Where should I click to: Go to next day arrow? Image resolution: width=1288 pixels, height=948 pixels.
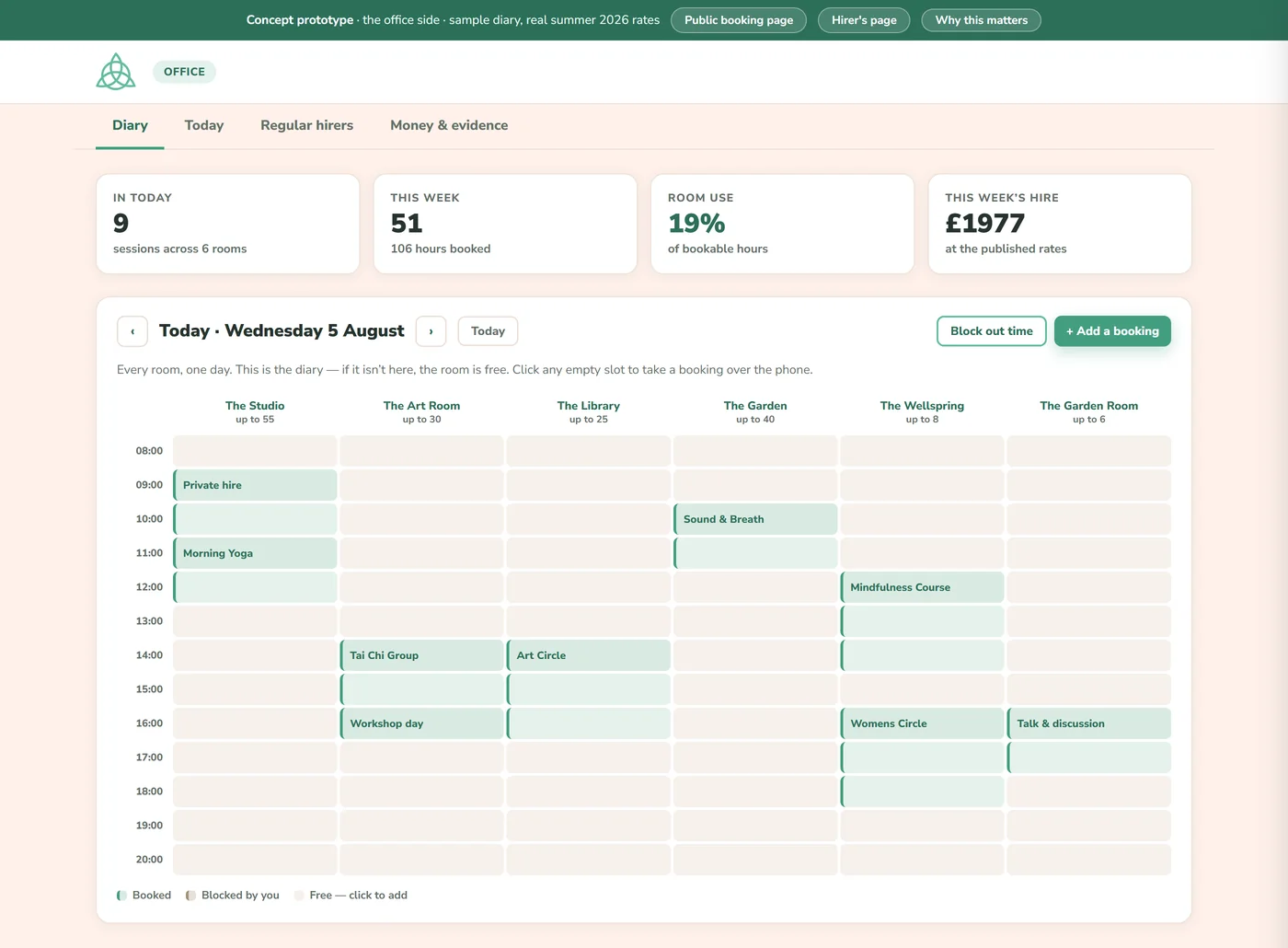pyautogui.click(x=431, y=331)
